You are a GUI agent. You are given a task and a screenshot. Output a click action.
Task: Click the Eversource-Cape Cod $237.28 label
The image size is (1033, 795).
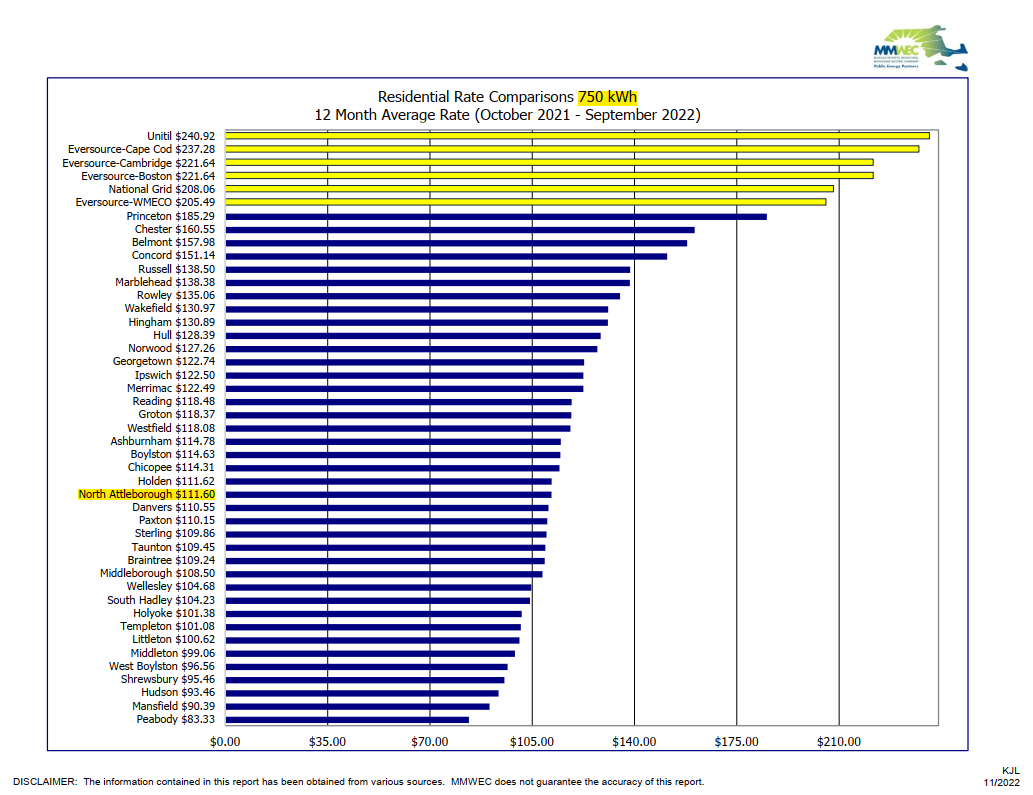point(141,149)
